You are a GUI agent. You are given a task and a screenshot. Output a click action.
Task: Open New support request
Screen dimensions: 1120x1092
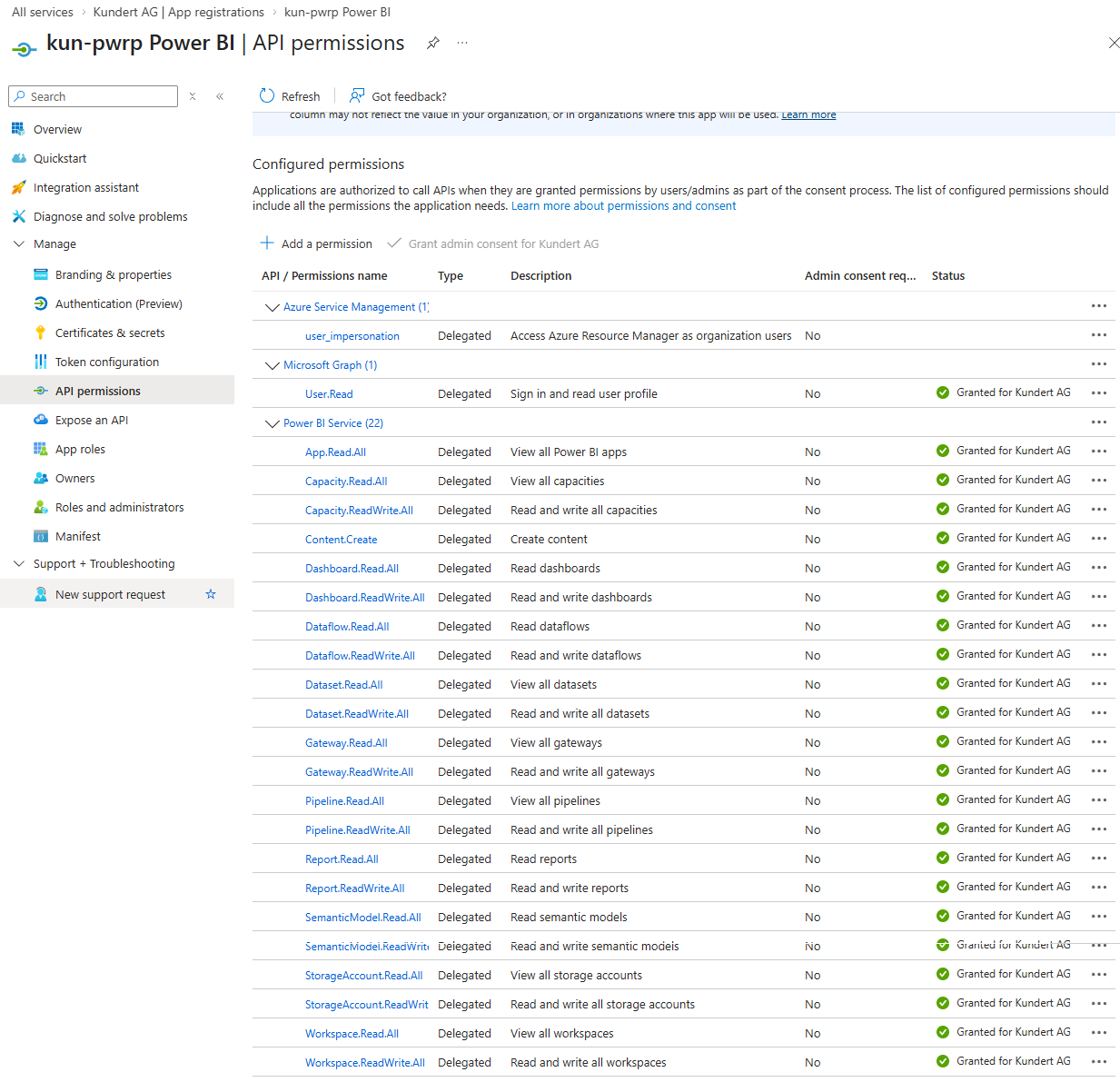[x=110, y=594]
